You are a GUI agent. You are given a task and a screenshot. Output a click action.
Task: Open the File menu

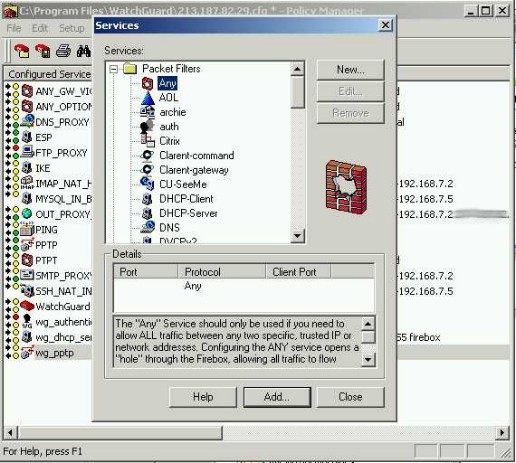click(14, 29)
